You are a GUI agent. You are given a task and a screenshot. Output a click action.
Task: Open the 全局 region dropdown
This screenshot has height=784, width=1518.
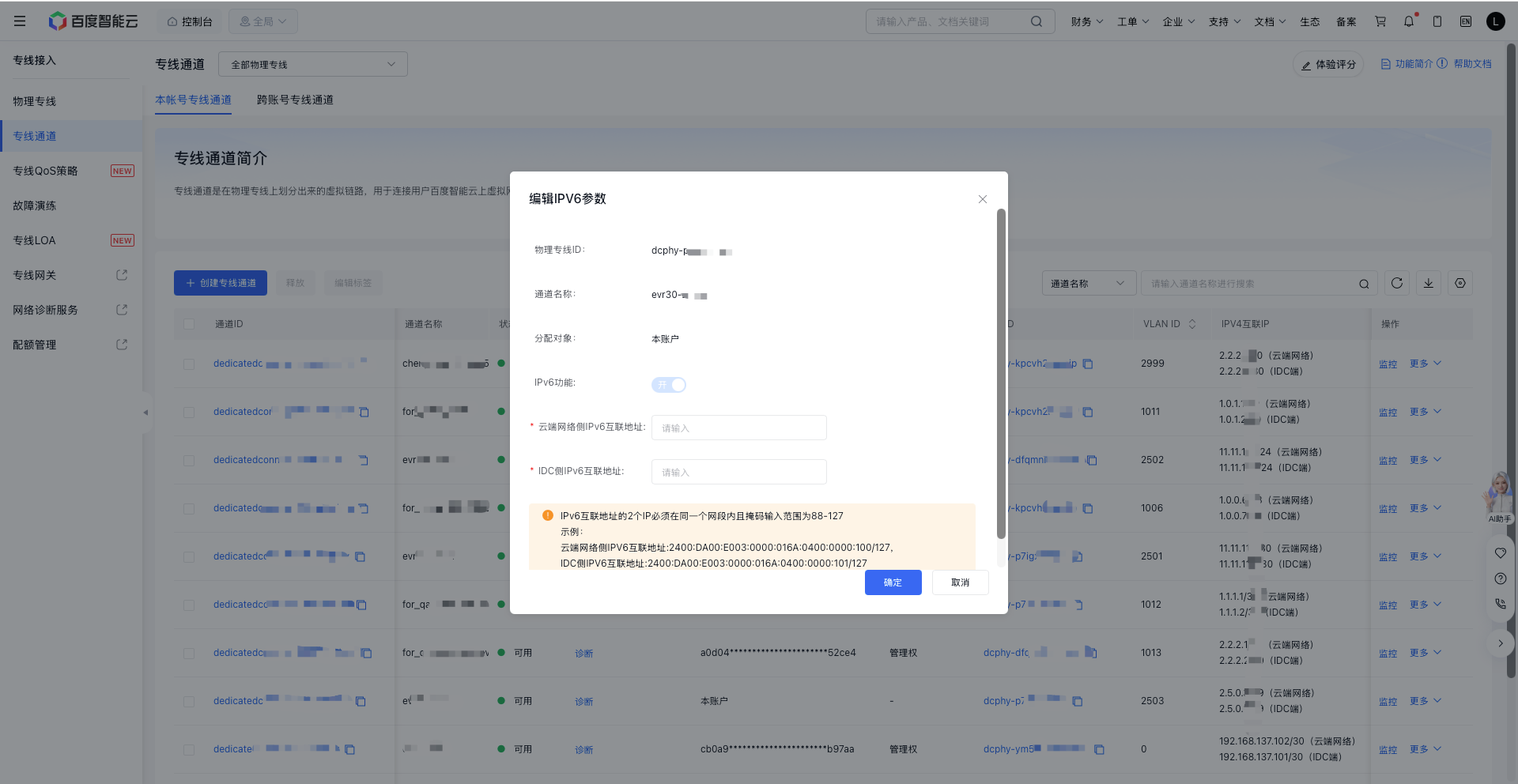coord(263,21)
